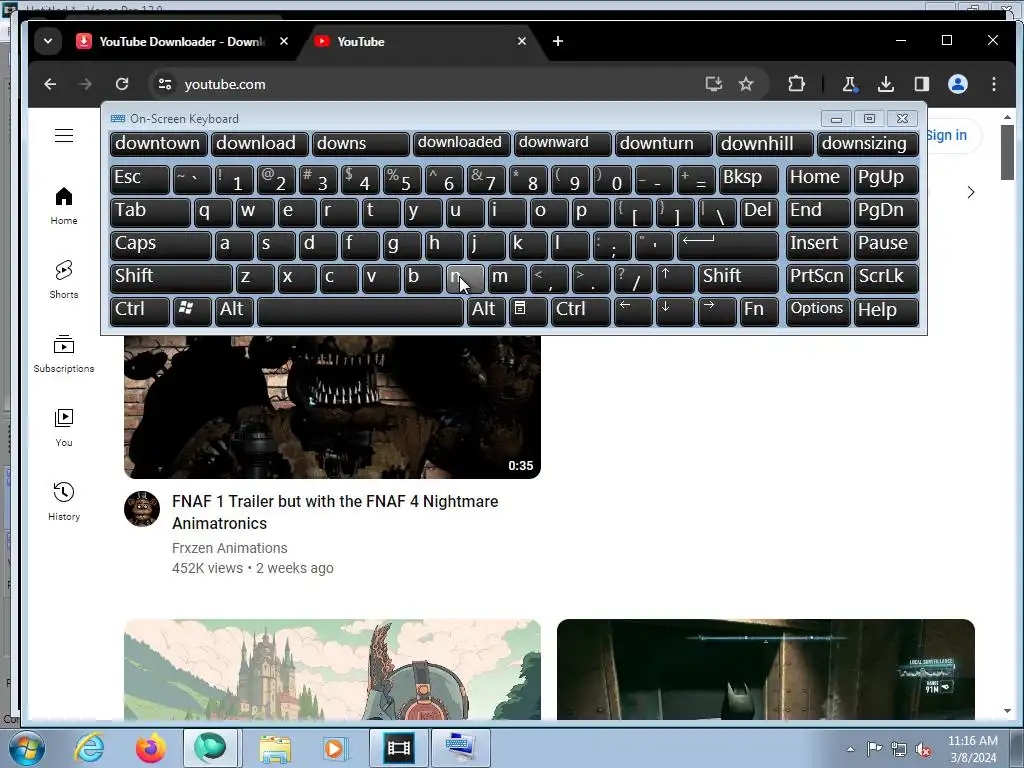This screenshot has width=1024, height=768.
Task: Open on-screen keyboard Help
Action: point(886,311)
